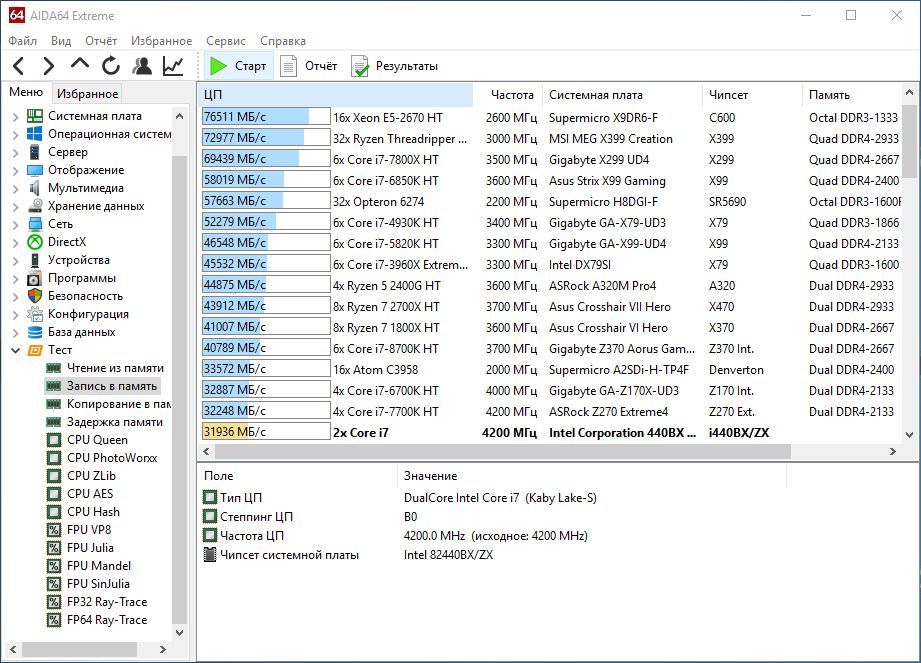Go up one level with up arrow
This screenshot has width=921, height=663.
tap(80, 65)
